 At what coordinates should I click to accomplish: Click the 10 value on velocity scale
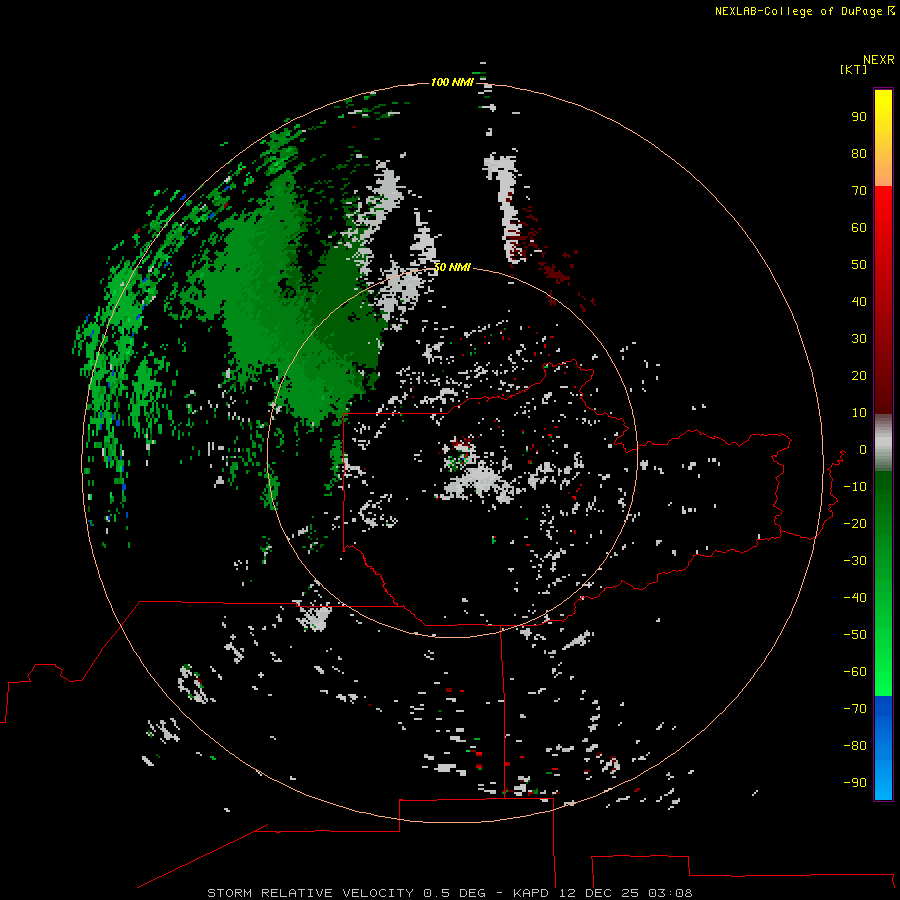pos(859,413)
